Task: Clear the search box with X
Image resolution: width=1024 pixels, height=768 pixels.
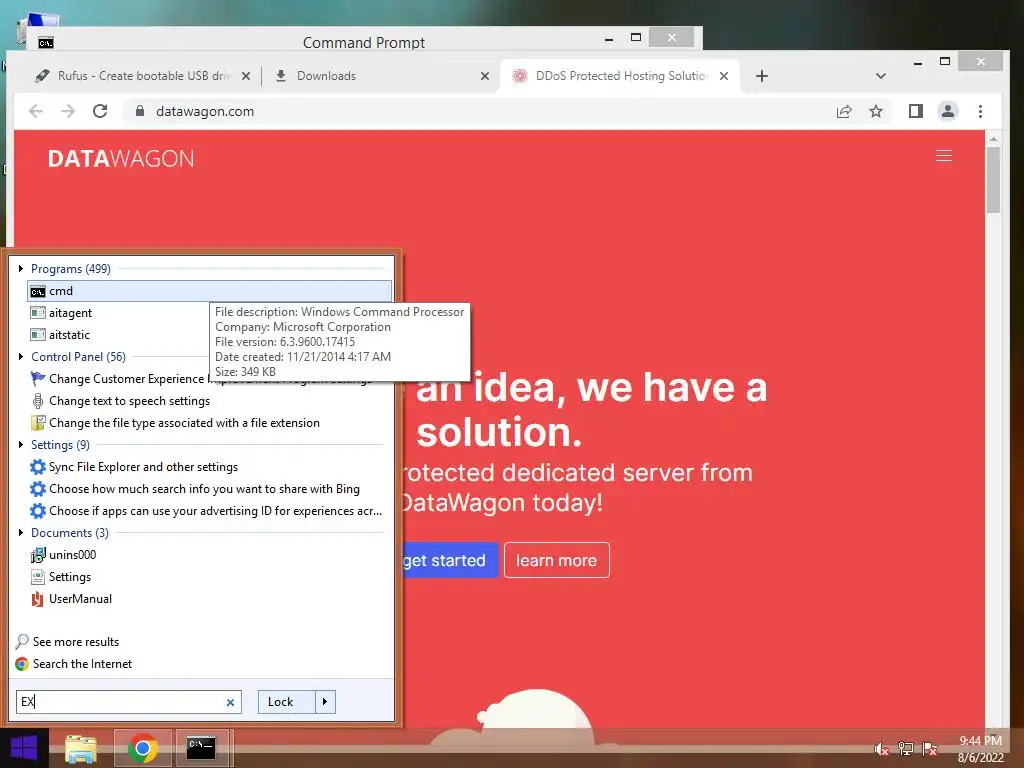Action: tap(231, 703)
